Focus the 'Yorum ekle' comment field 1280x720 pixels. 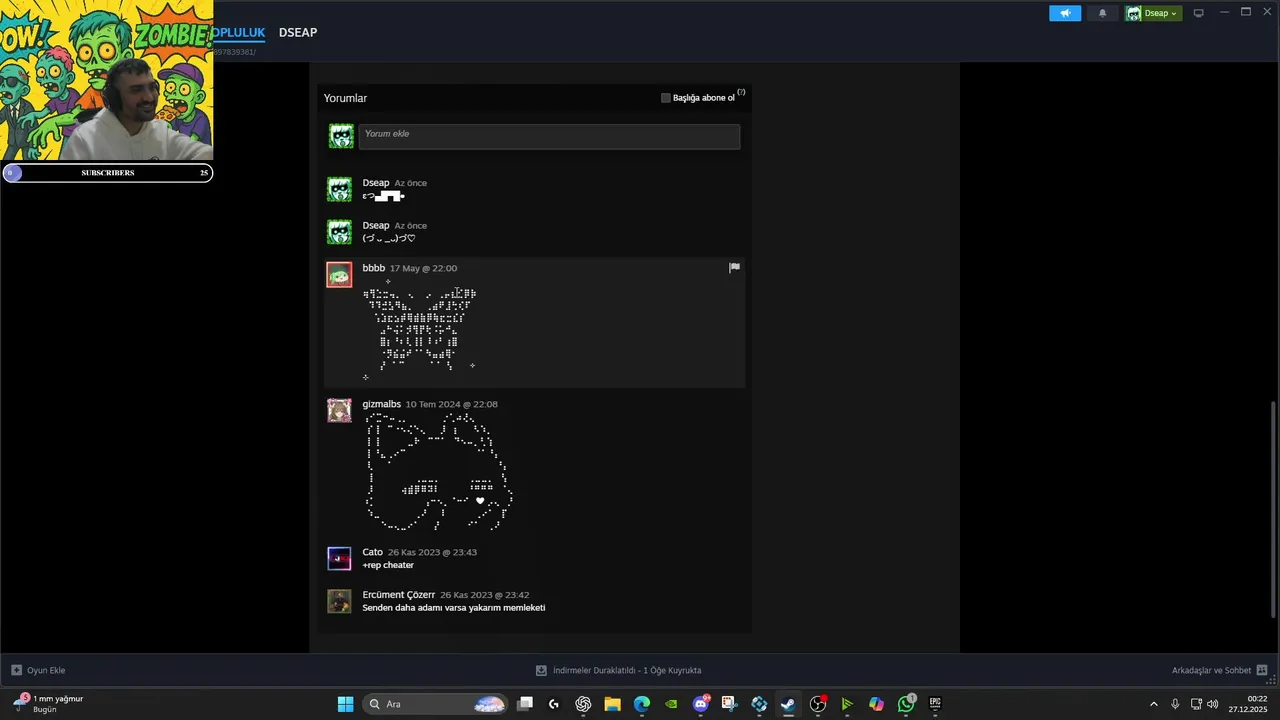(x=549, y=137)
